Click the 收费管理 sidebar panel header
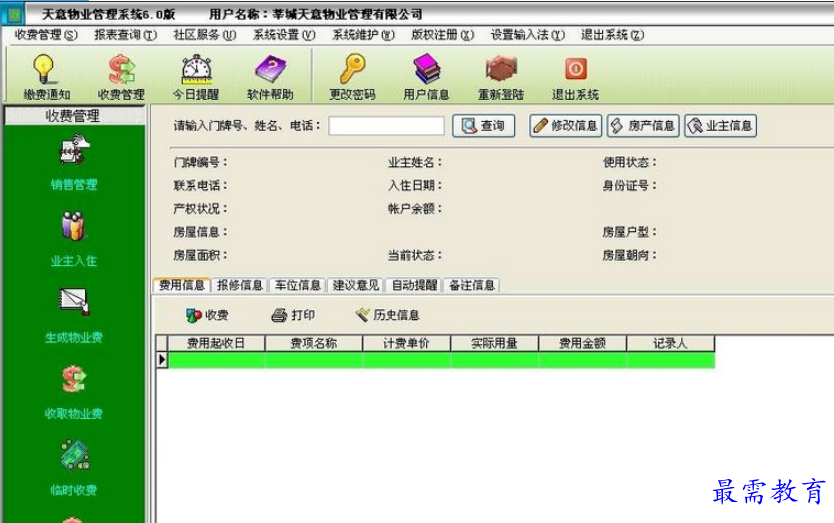Image resolution: width=834 pixels, height=523 pixels. pyautogui.click(x=73, y=116)
